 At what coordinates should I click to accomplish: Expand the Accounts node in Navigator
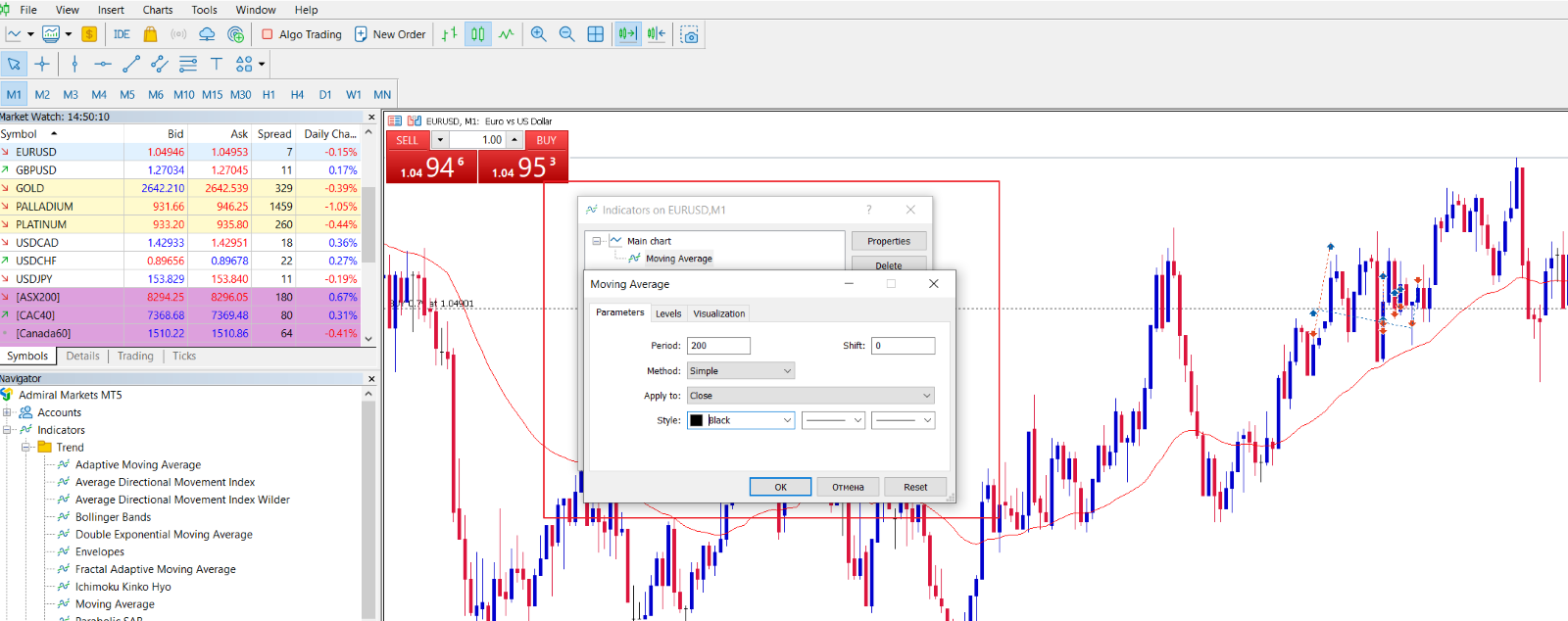(8, 412)
